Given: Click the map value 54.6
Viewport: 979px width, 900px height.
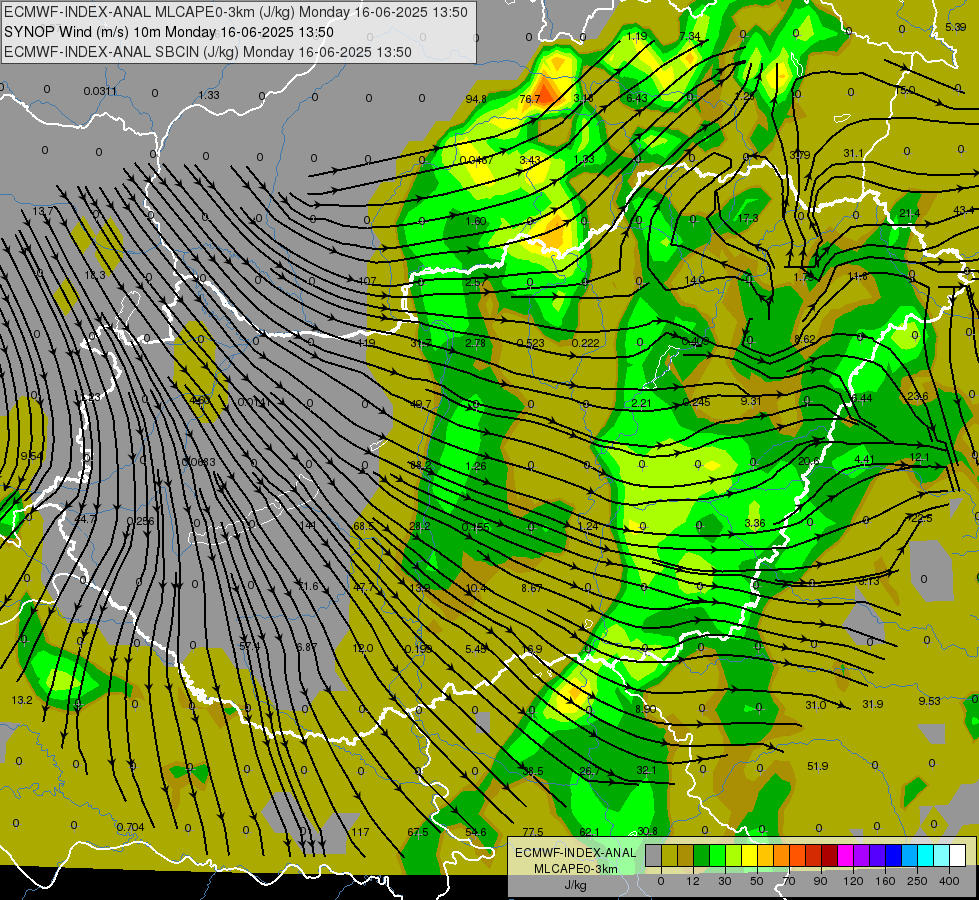Looking at the screenshot, I should (x=475, y=832).
